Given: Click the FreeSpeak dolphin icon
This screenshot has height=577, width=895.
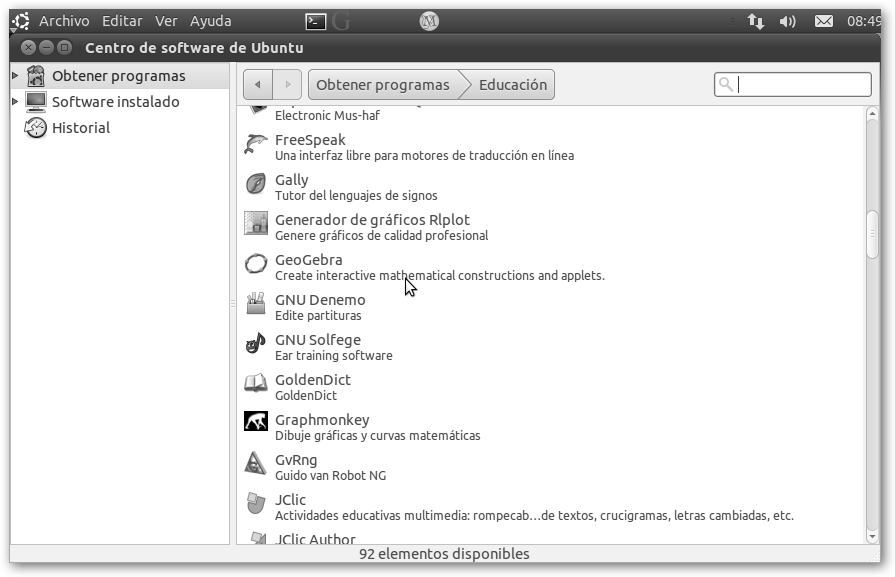Looking at the screenshot, I should tap(256, 144).
